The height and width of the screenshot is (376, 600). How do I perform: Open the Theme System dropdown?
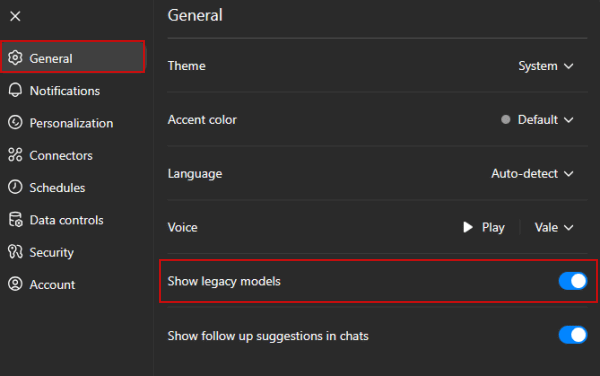point(546,66)
